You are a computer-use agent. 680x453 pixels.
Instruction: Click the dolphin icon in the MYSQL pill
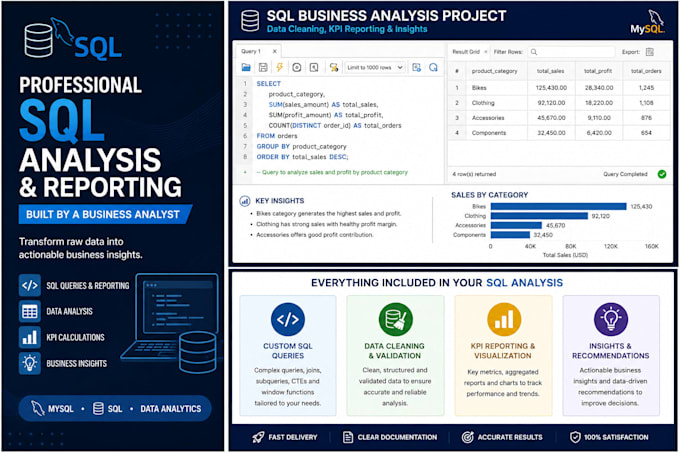pos(38,408)
